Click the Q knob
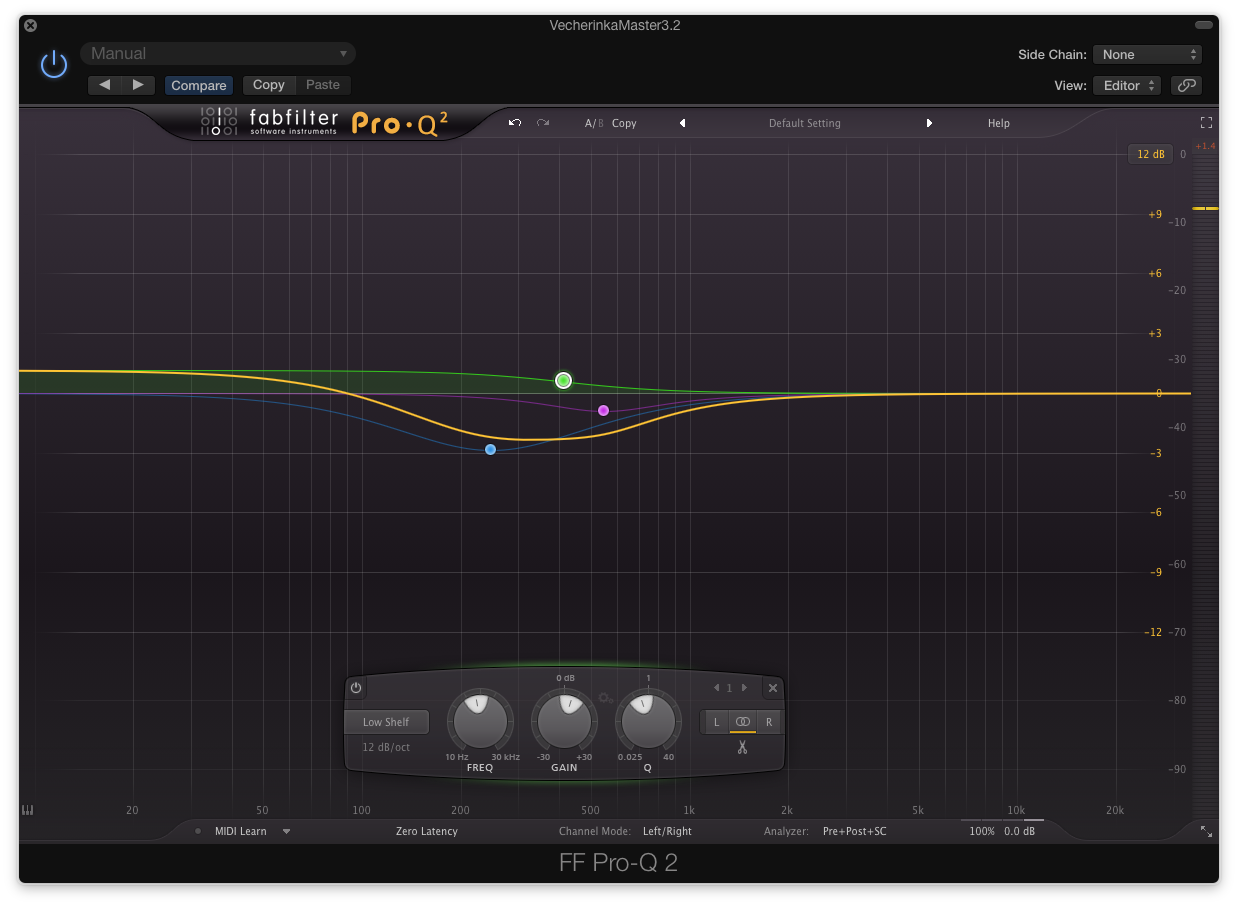This screenshot has width=1238, height=906. (x=647, y=720)
